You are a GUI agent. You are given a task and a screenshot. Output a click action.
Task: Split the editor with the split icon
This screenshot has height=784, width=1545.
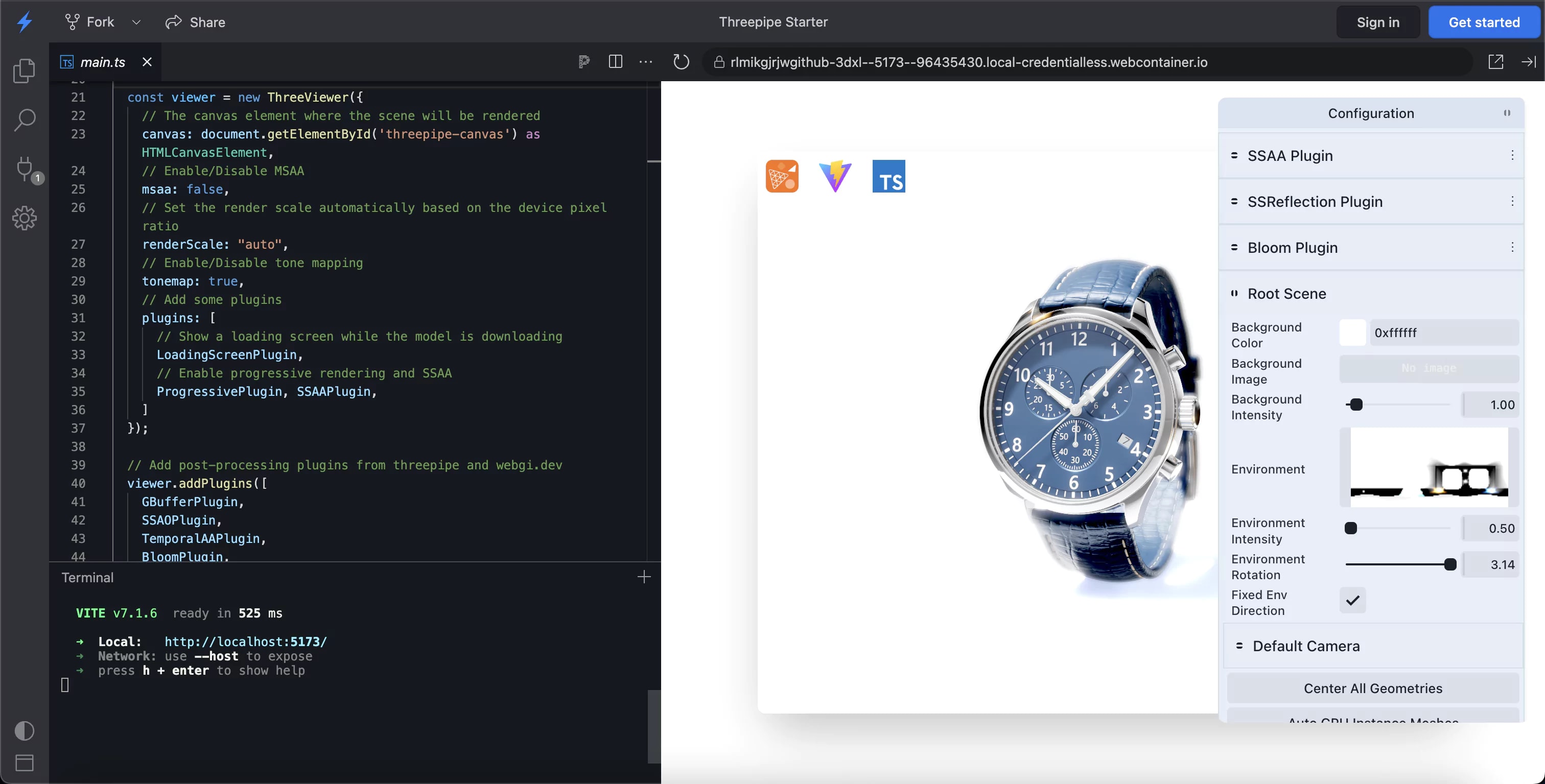tap(615, 62)
